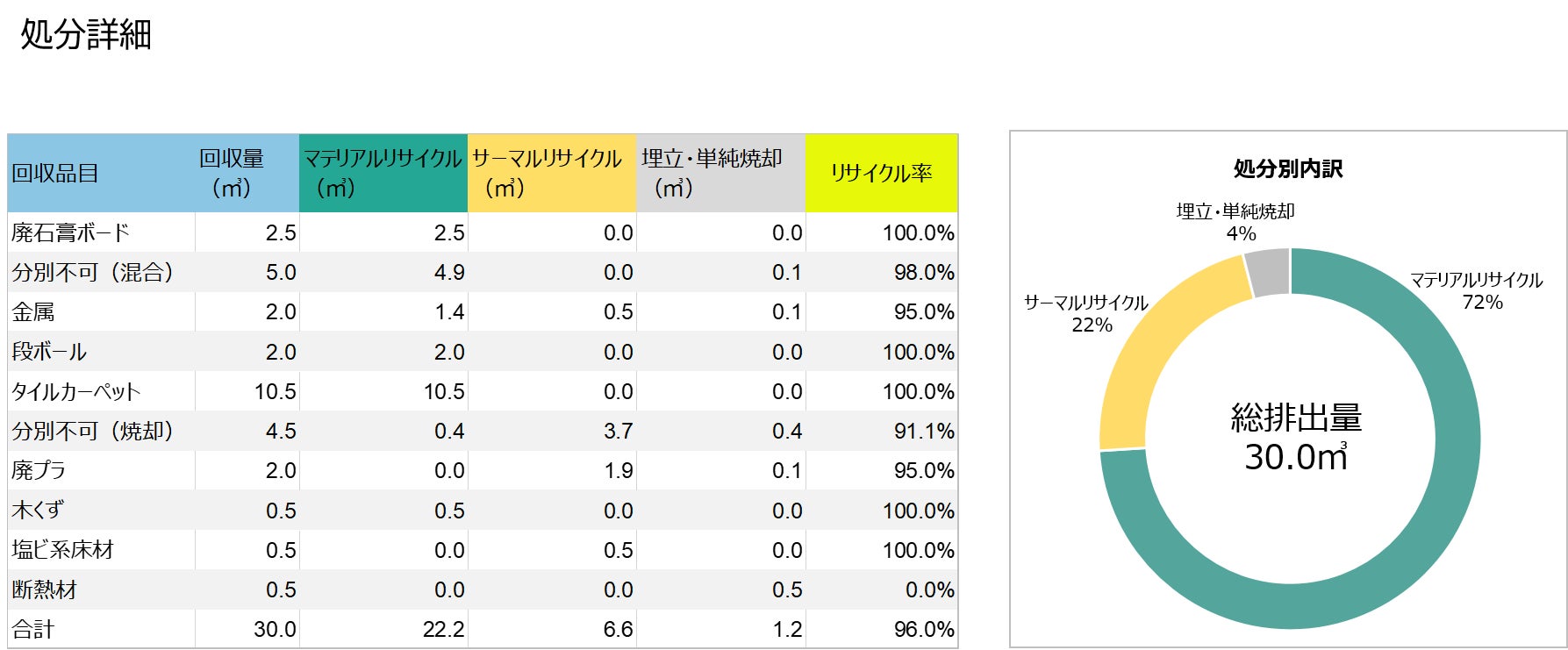Viewport: 1568px width, 650px height.
Task: Select the 合計 row label
Action: pyautogui.click(x=33, y=629)
